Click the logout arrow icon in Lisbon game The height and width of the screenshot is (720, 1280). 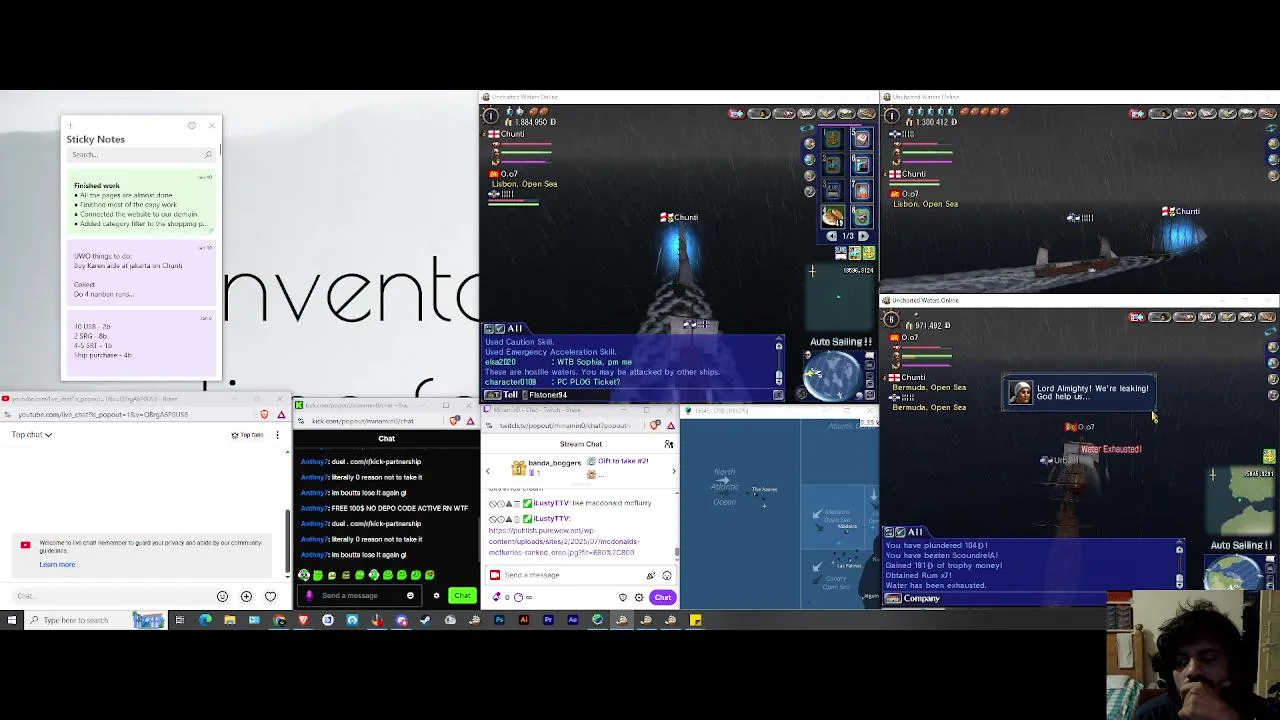pos(736,114)
